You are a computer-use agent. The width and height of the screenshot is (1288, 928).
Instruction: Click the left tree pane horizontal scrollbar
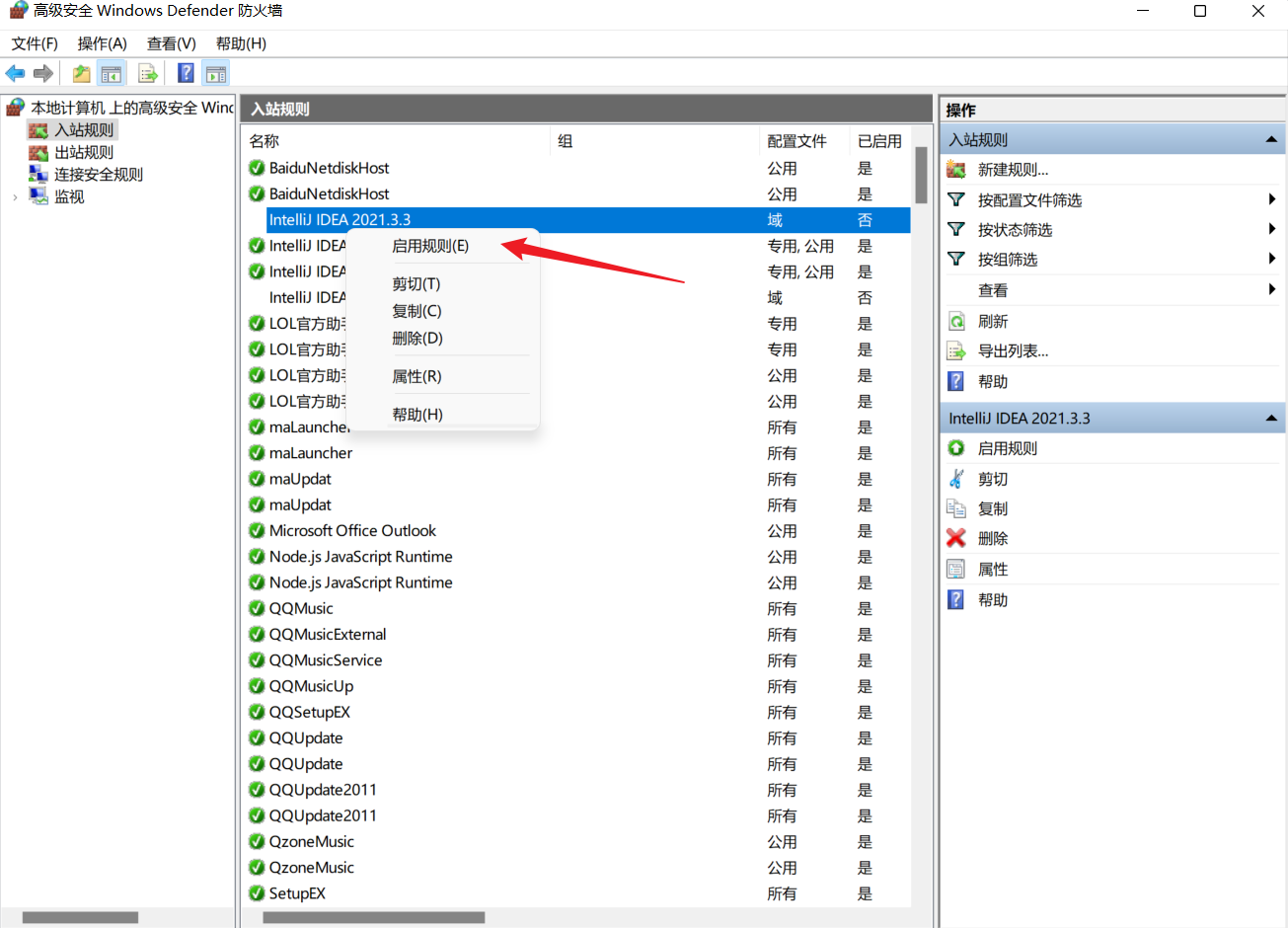[x=80, y=917]
